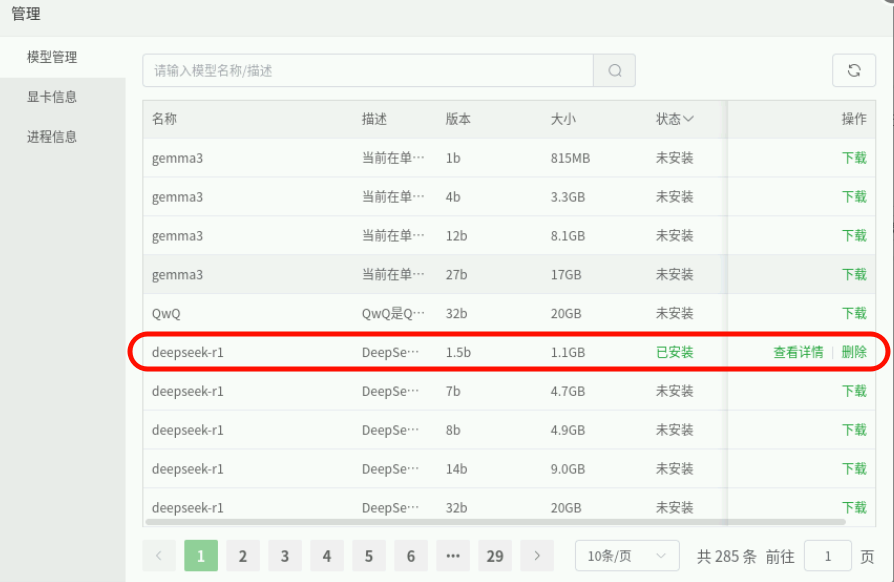Click the 描述 column header
The height and width of the screenshot is (582, 894).
(x=375, y=119)
